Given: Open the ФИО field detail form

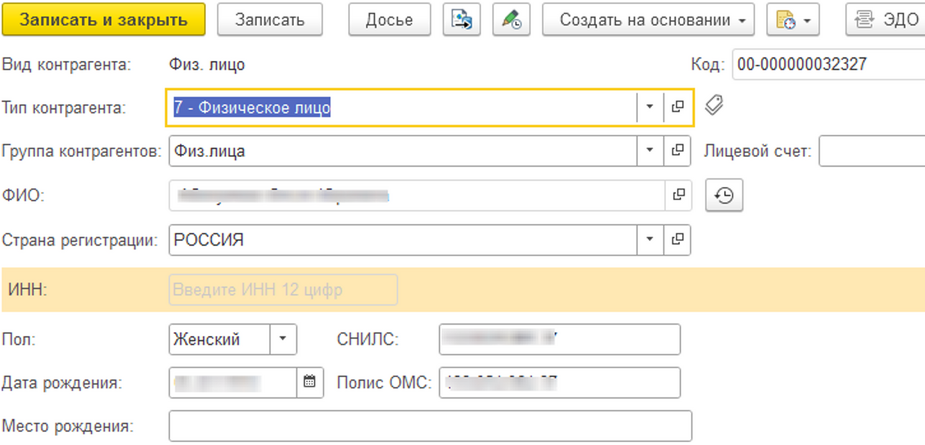Looking at the screenshot, I should 677,196.
